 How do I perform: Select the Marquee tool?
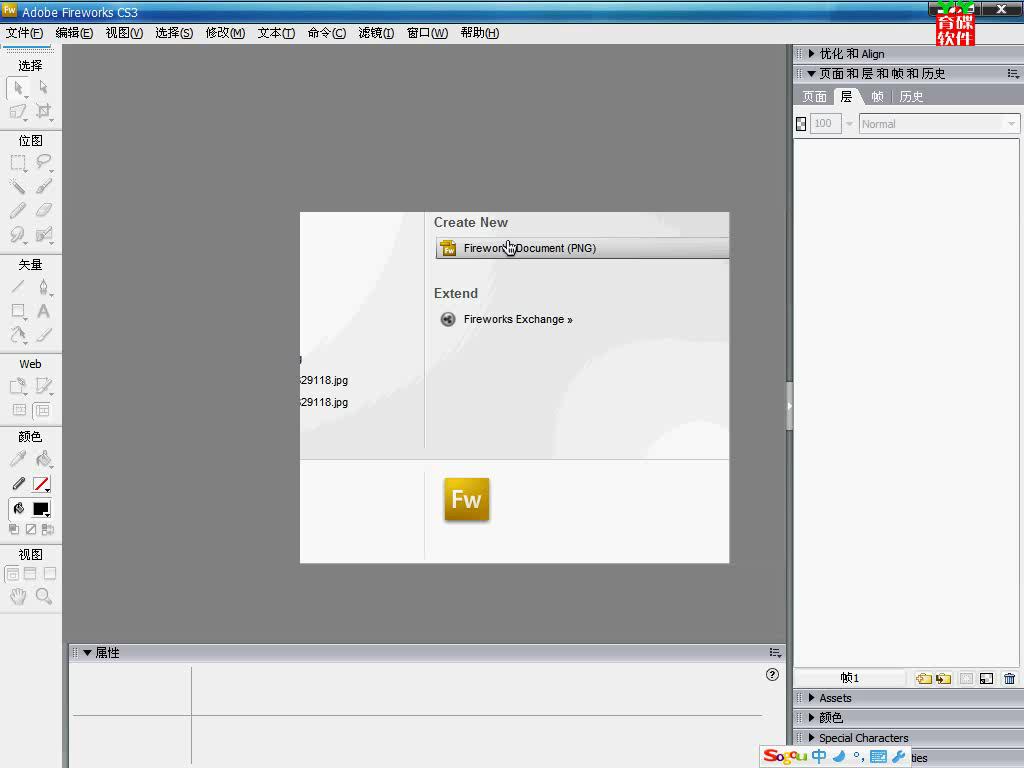click(18, 163)
